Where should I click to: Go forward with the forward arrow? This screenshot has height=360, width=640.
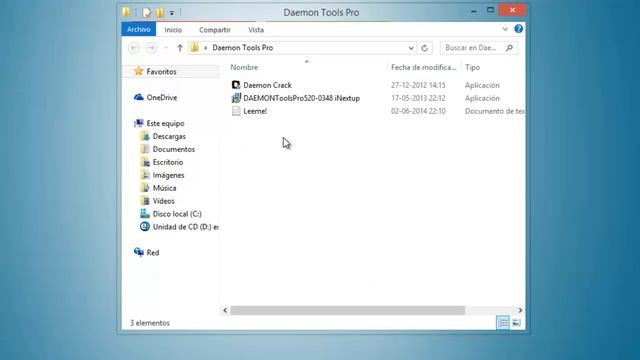[151, 48]
